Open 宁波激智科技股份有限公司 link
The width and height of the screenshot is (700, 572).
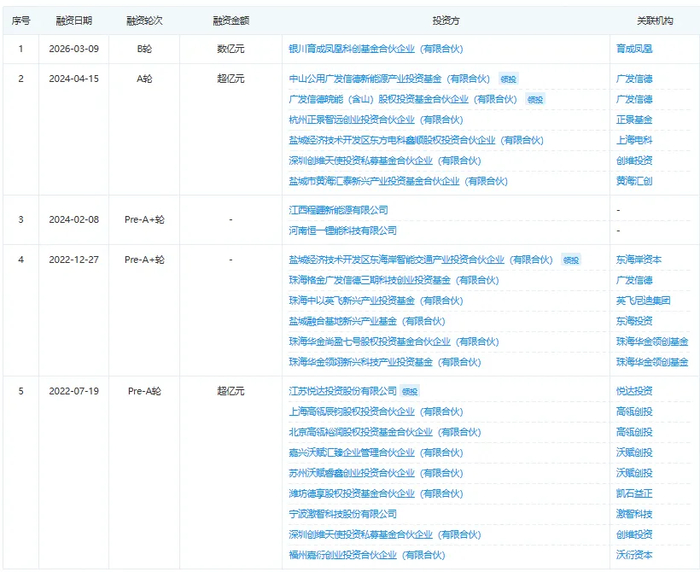[343, 514]
